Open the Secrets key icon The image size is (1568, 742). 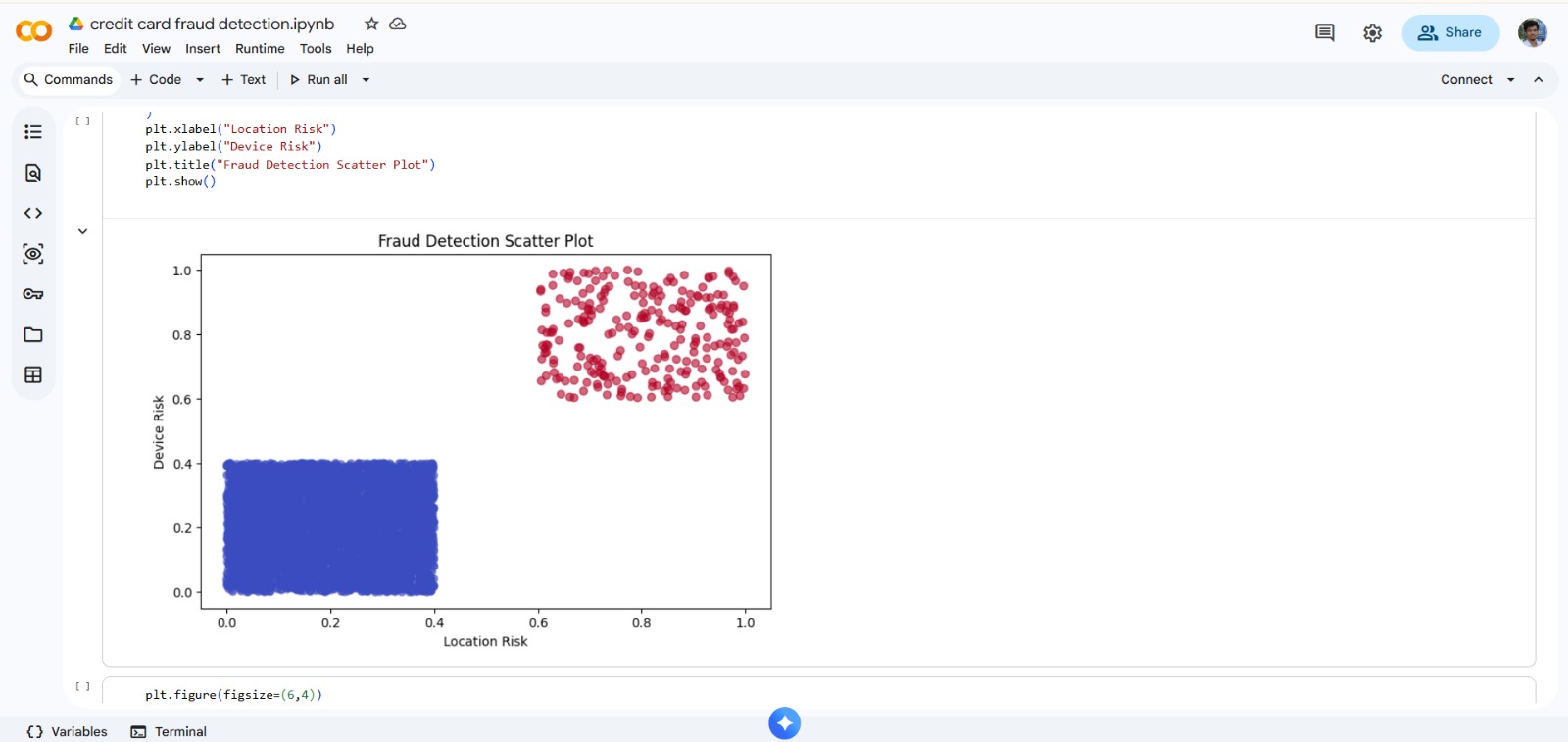[33, 294]
